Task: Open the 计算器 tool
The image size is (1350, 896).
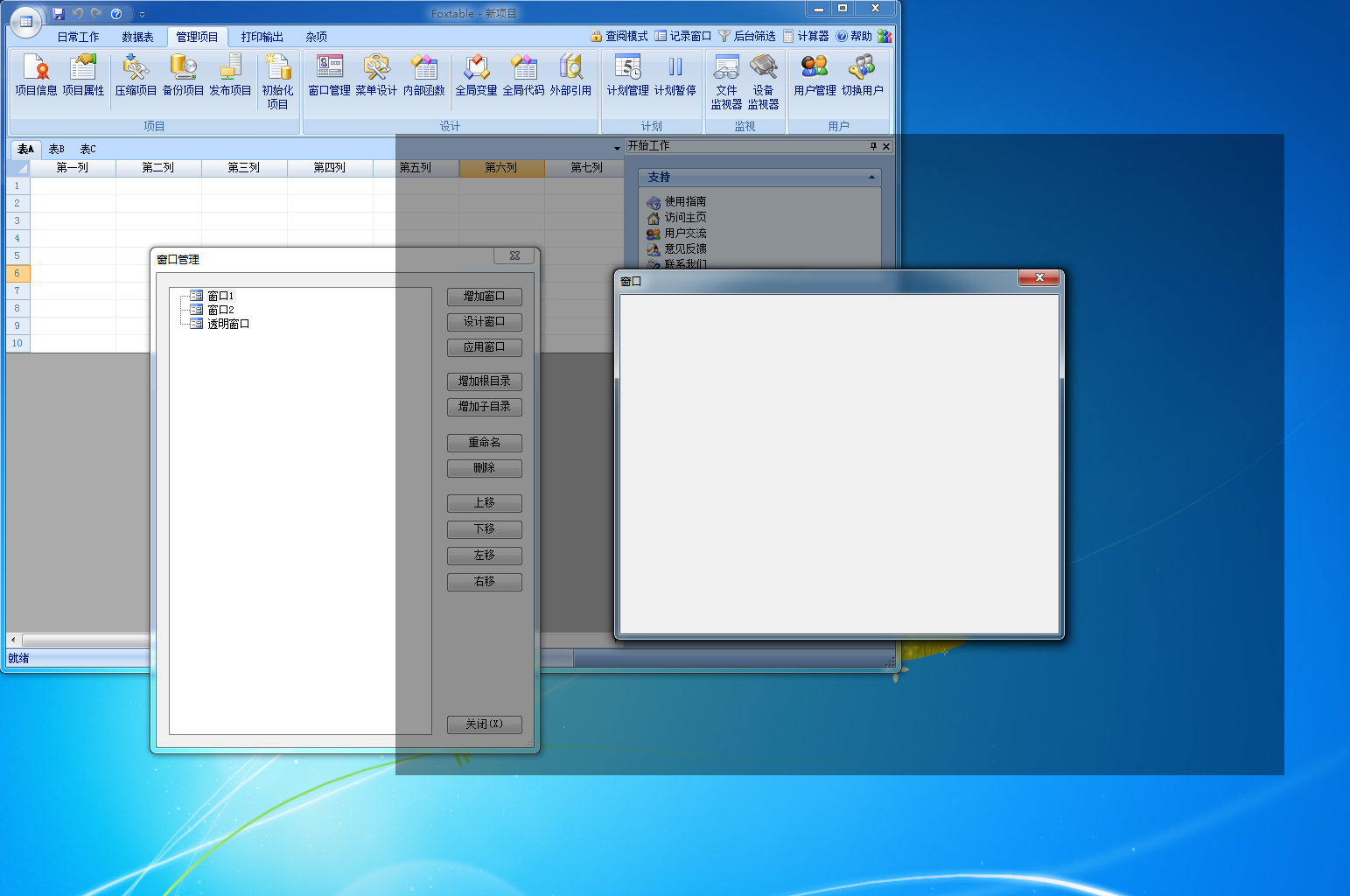Action: point(806,36)
